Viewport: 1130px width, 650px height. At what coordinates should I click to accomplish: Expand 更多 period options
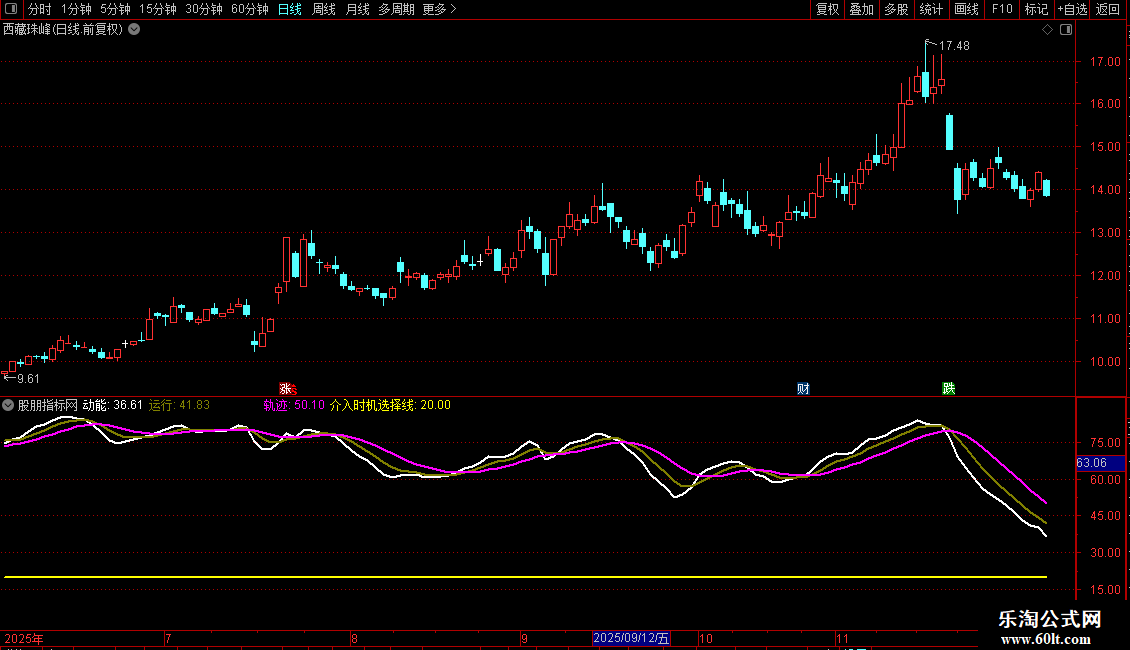tap(439, 9)
